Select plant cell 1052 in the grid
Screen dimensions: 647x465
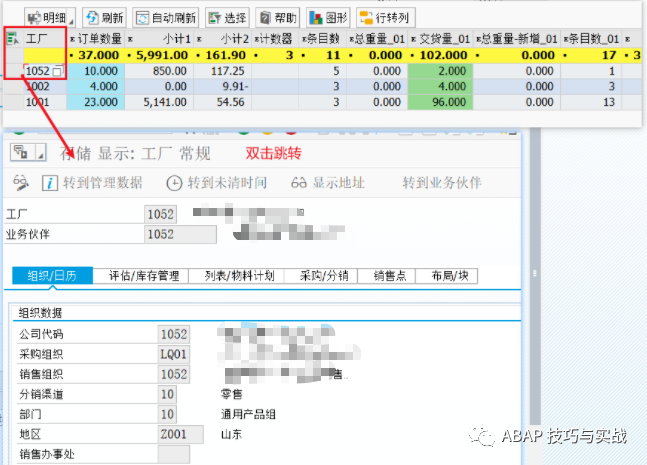click(x=38, y=71)
